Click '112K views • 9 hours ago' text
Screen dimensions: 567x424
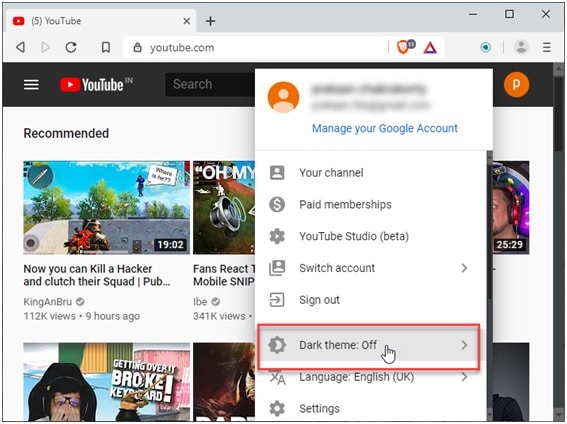coord(82,316)
